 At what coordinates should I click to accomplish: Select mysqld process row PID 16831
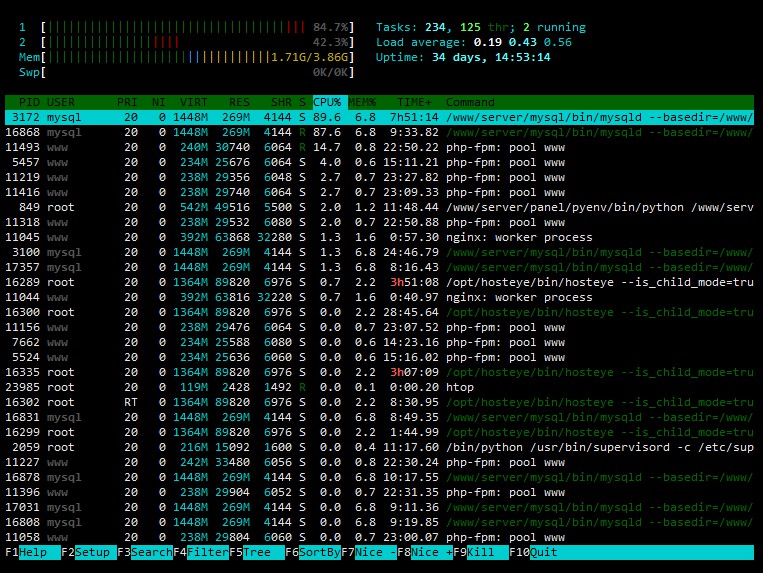coord(379,417)
